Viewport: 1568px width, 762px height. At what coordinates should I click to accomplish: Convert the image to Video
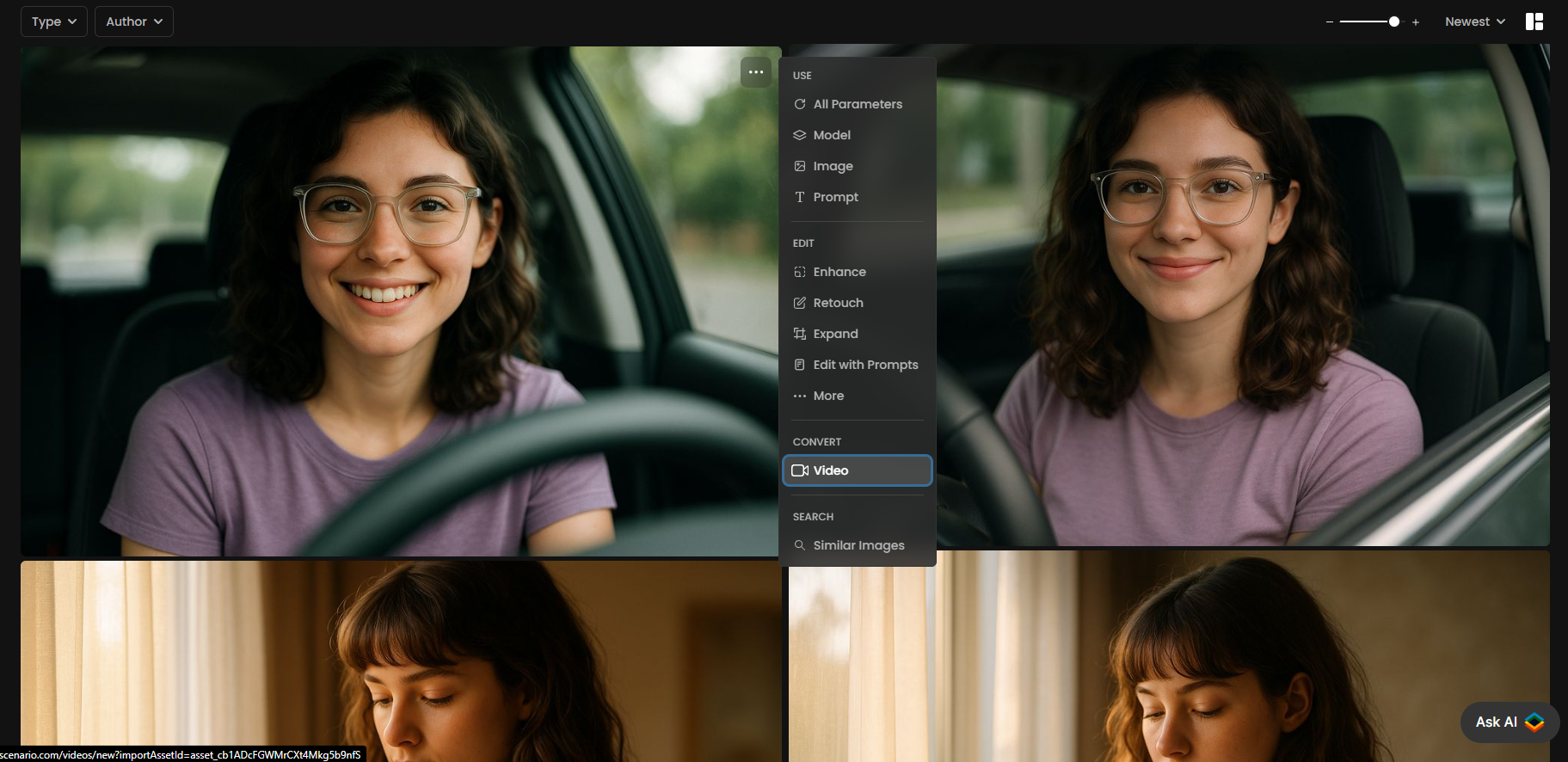tap(857, 470)
